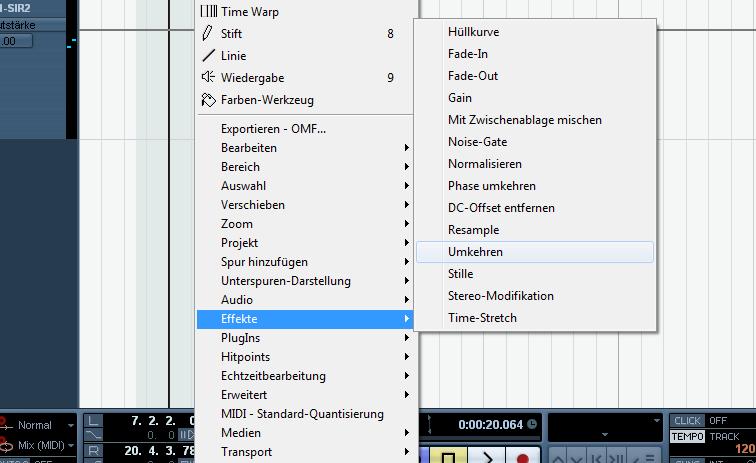
Task: Click the highlighted Umkehren item
Action: (x=535, y=252)
